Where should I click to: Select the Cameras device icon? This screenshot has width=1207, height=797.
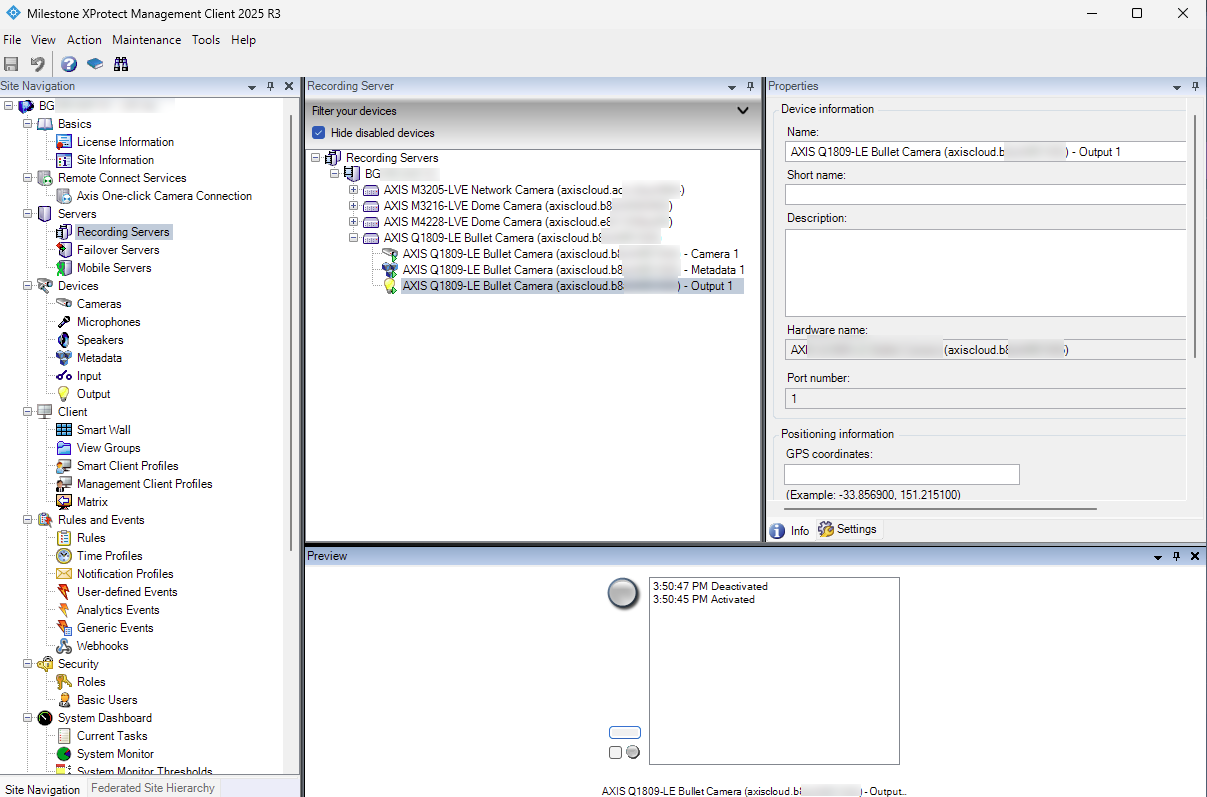[x=64, y=304]
